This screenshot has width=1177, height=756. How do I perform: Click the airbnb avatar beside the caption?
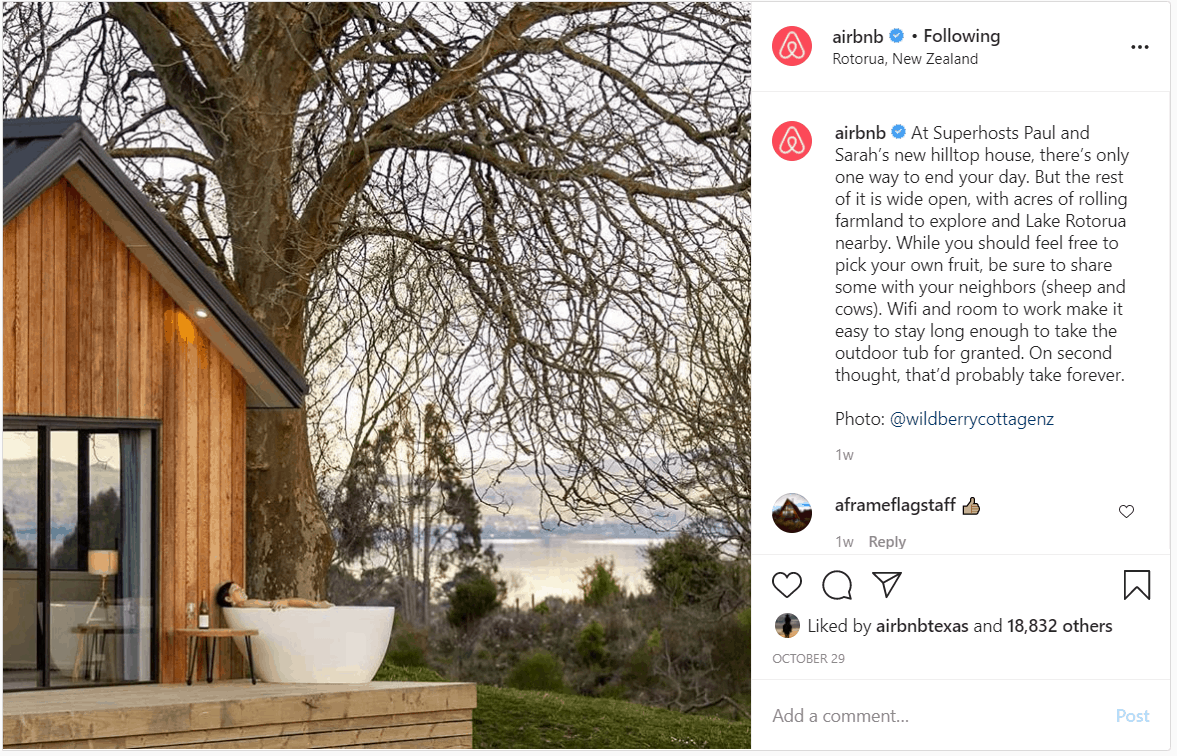pyautogui.click(x=792, y=140)
